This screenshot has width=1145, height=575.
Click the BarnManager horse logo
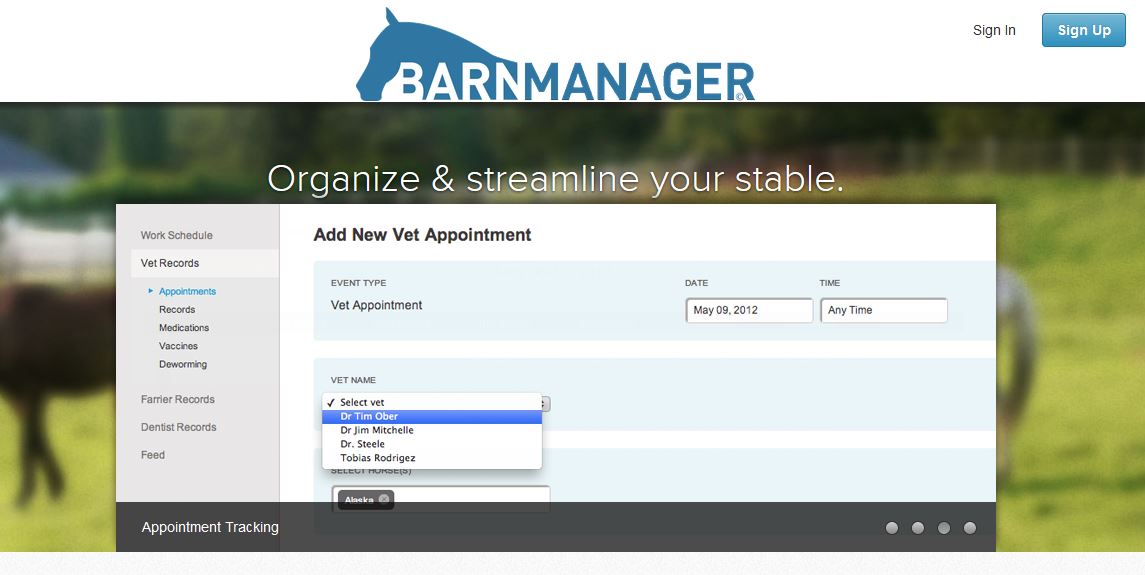coord(555,55)
